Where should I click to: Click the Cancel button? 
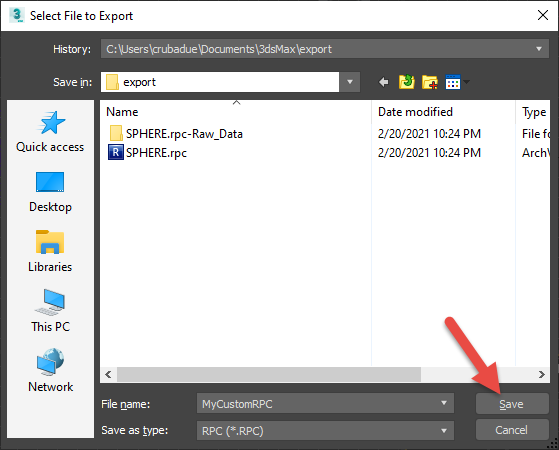point(512,430)
